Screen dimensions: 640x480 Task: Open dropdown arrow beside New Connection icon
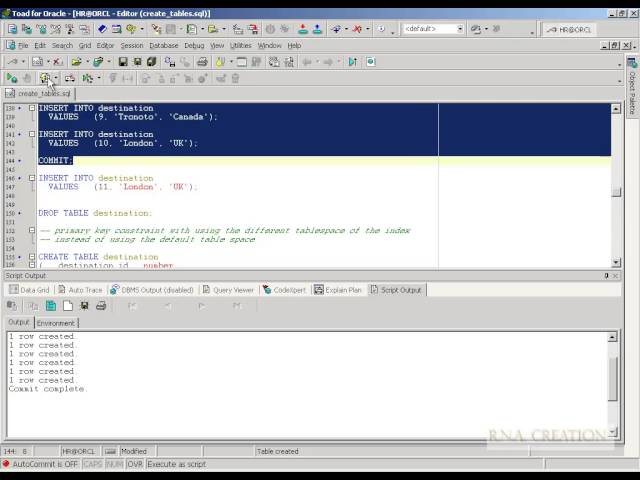point(346,29)
